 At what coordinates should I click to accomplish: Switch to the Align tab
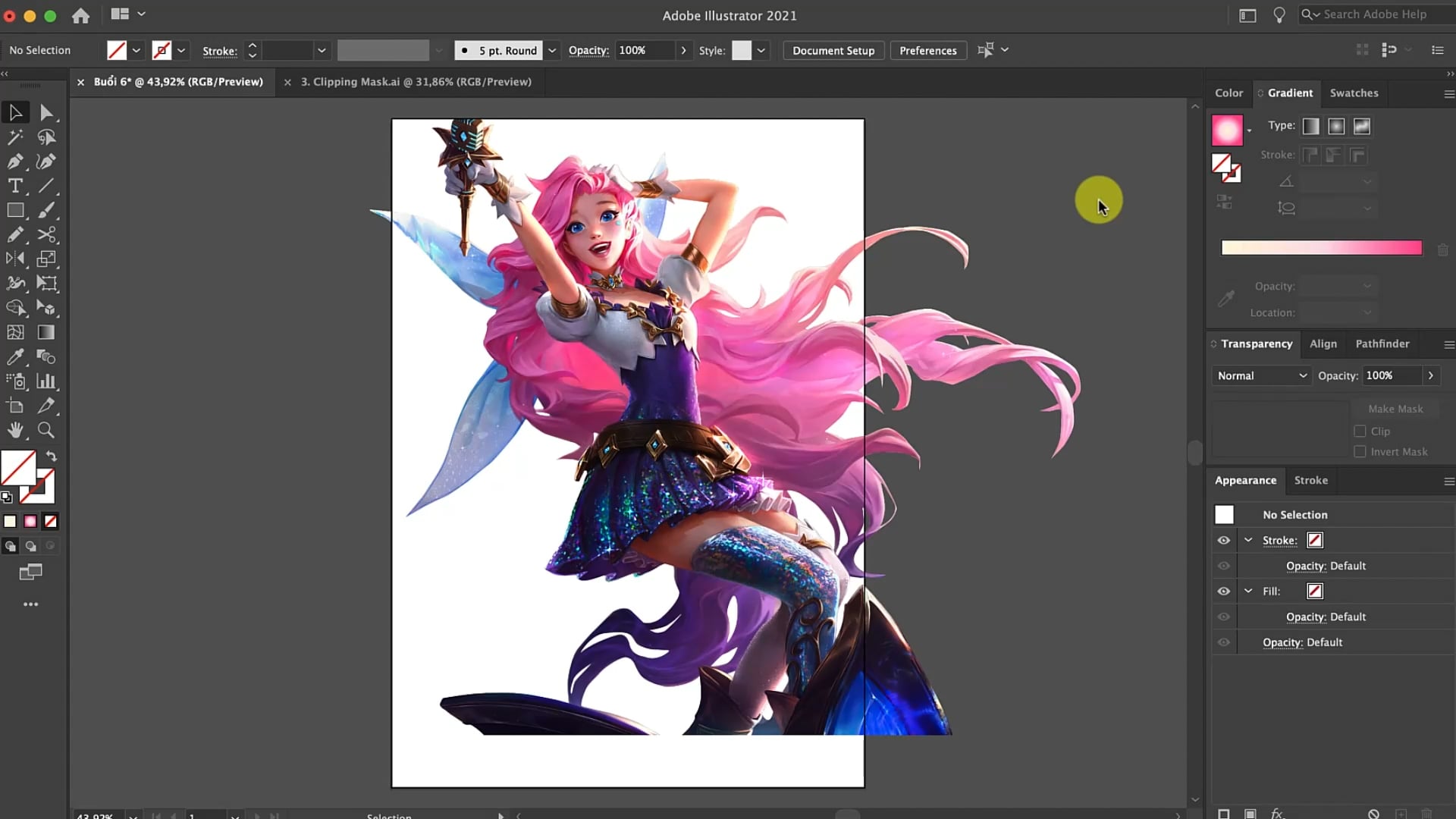click(1323, 344)
